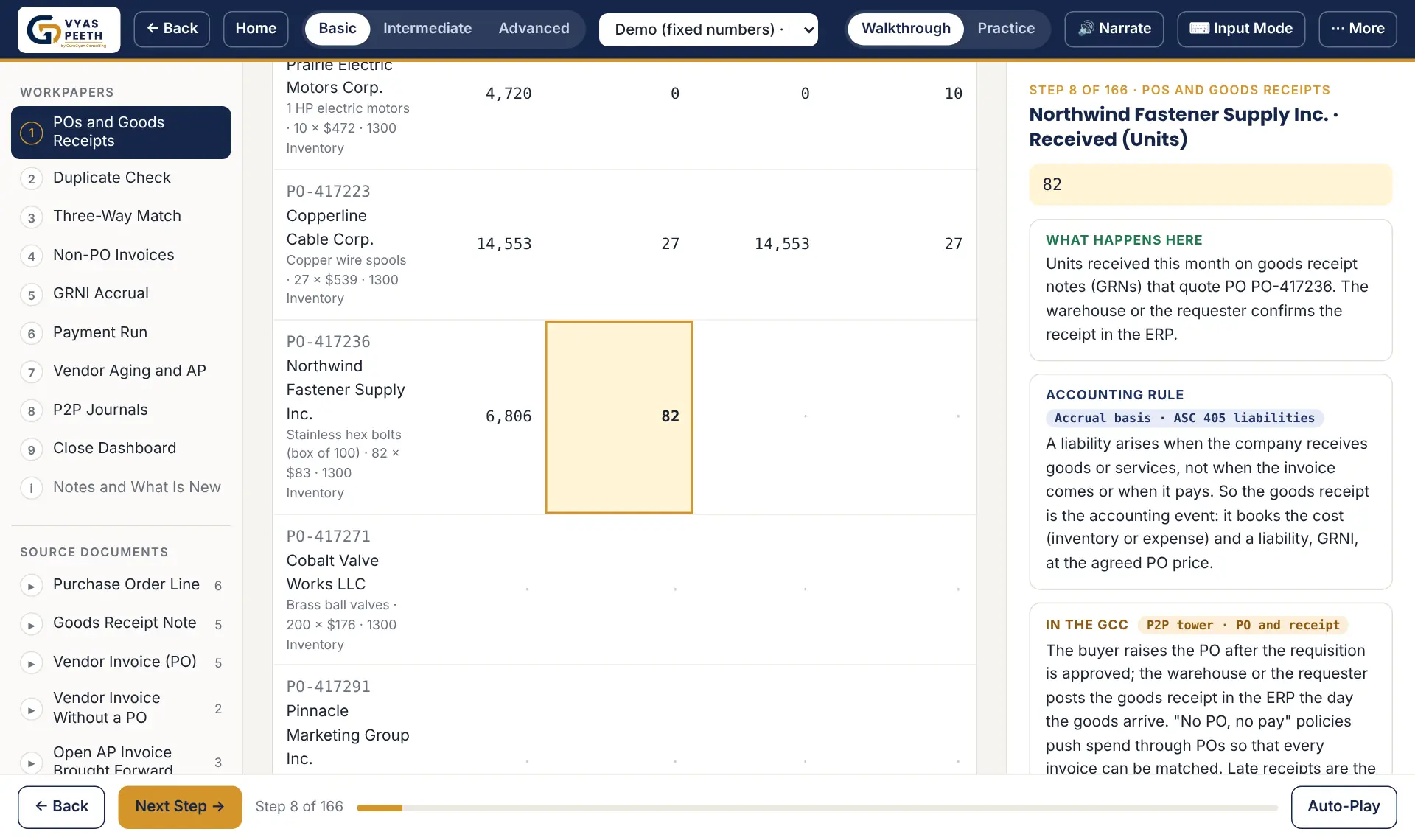This screenshot has height=840, width=1415.
Task: Click the PO-417271 Cobalt Valve Works row
Action: click(x=625, y=589)
